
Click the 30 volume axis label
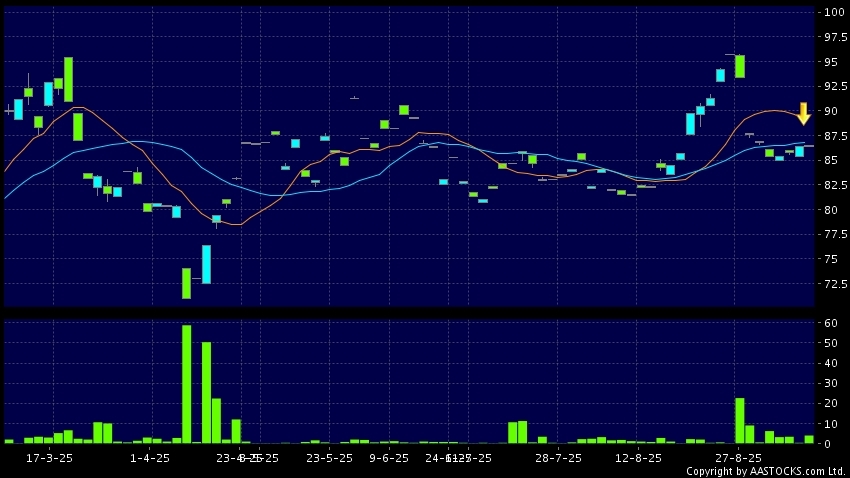(x=830, y=383)
